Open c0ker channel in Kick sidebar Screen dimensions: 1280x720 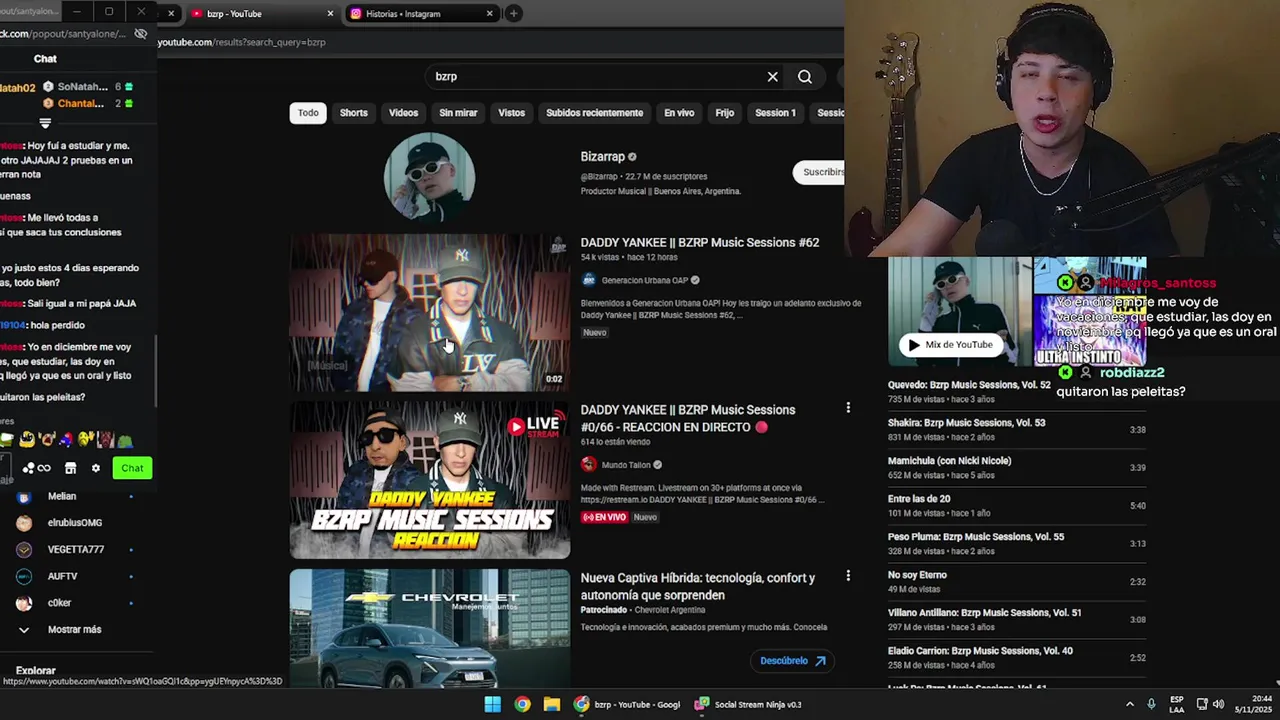(75, 603)
